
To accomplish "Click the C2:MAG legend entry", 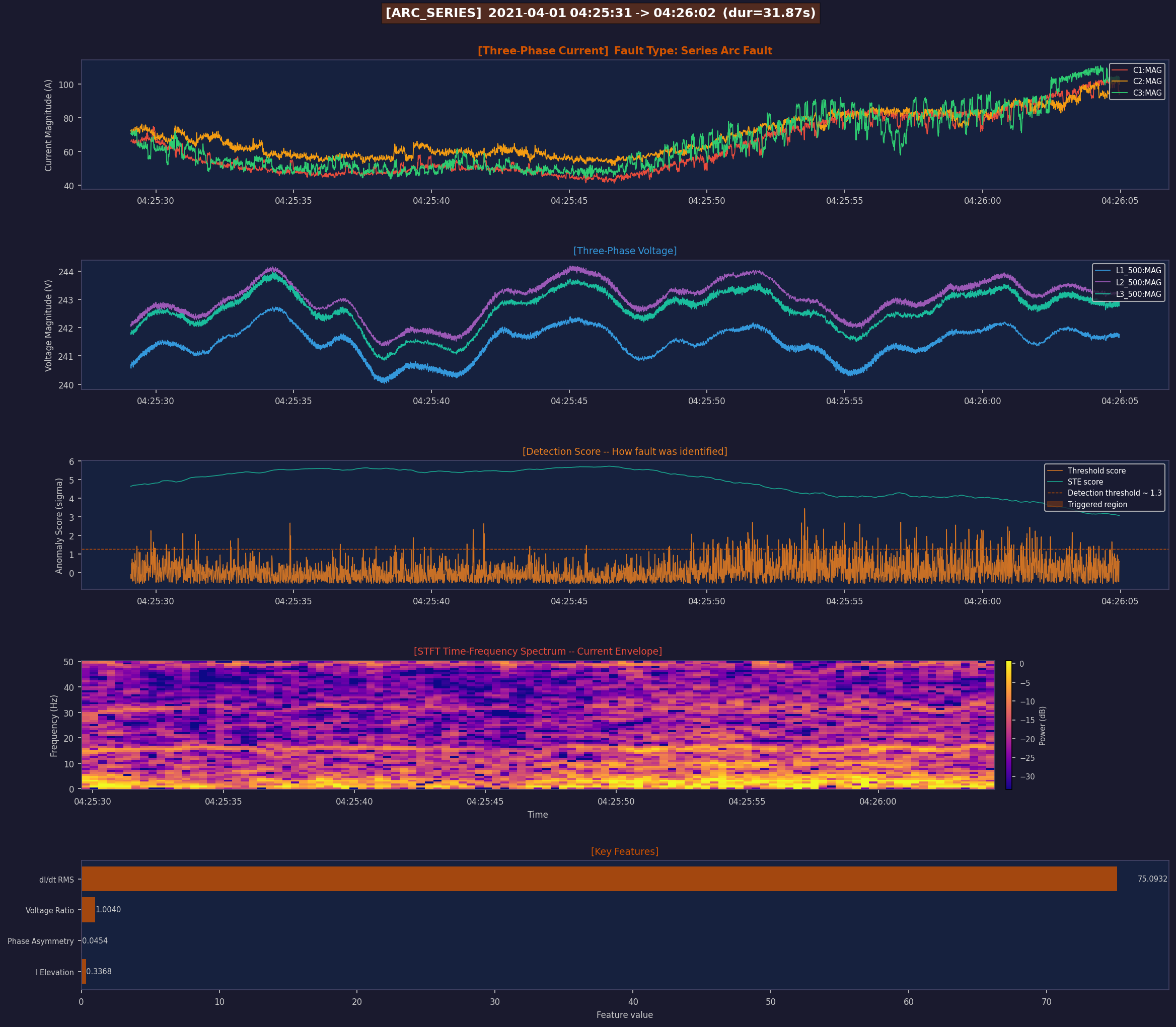I will (1147, 82).
